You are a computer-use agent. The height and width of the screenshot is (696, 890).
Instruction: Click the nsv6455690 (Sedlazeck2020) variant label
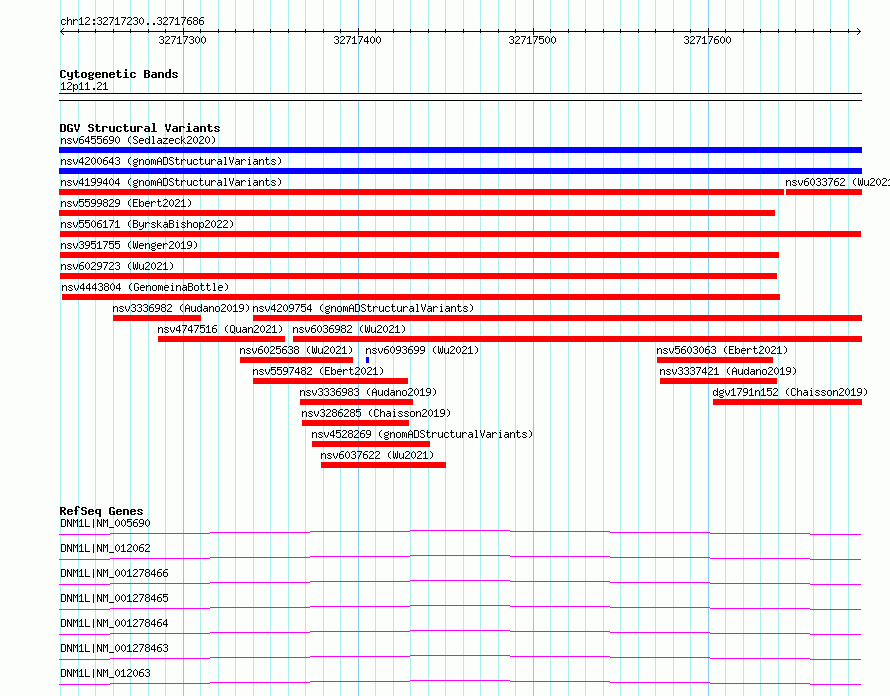(138, 140)
